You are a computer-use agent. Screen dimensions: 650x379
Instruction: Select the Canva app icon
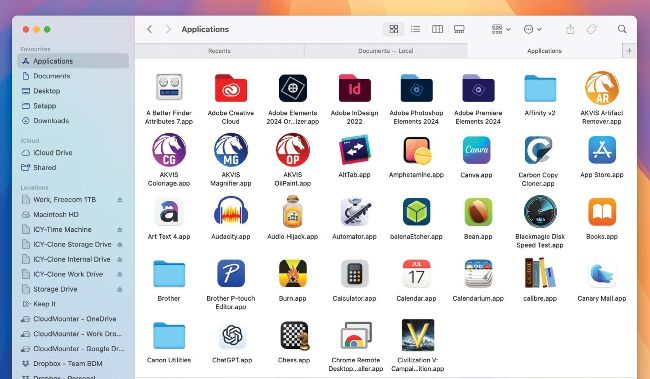(477, 150)
